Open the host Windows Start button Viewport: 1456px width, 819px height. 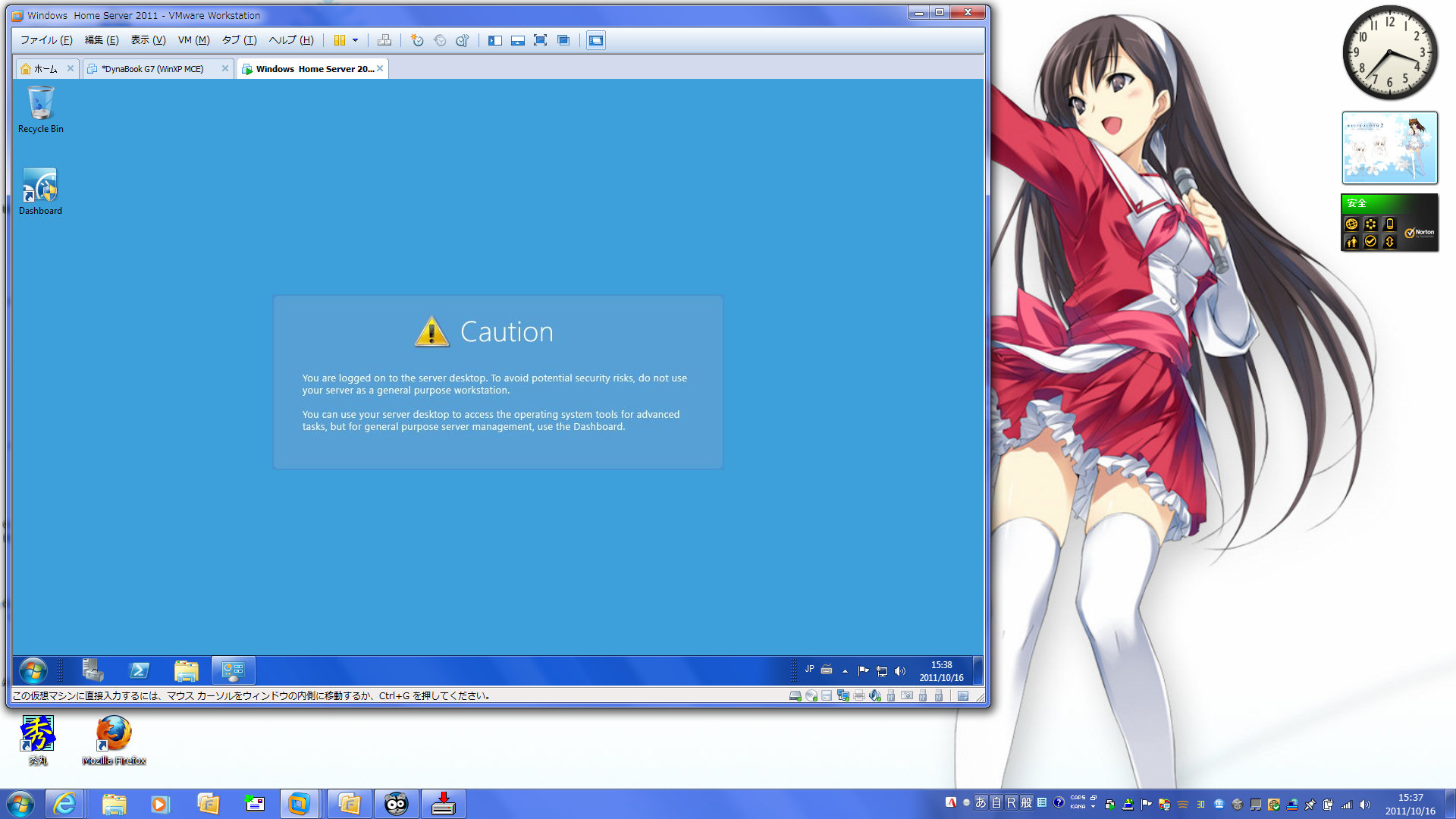click(x=20, y=804)
